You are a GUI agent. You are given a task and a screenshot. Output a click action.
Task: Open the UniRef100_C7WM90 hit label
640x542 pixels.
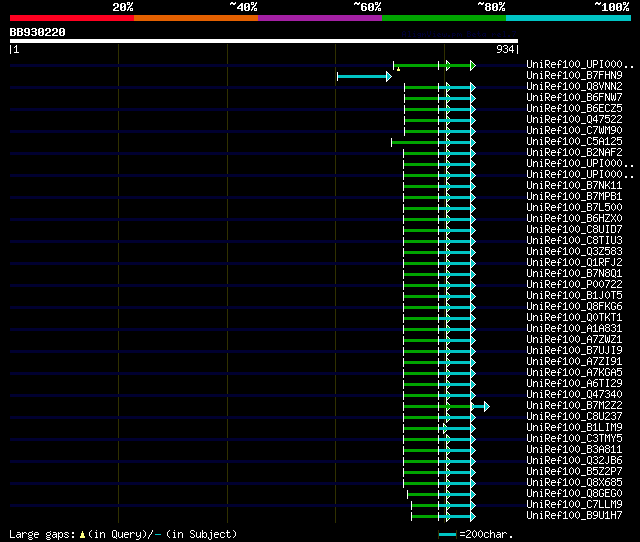(x=574, y=131)
